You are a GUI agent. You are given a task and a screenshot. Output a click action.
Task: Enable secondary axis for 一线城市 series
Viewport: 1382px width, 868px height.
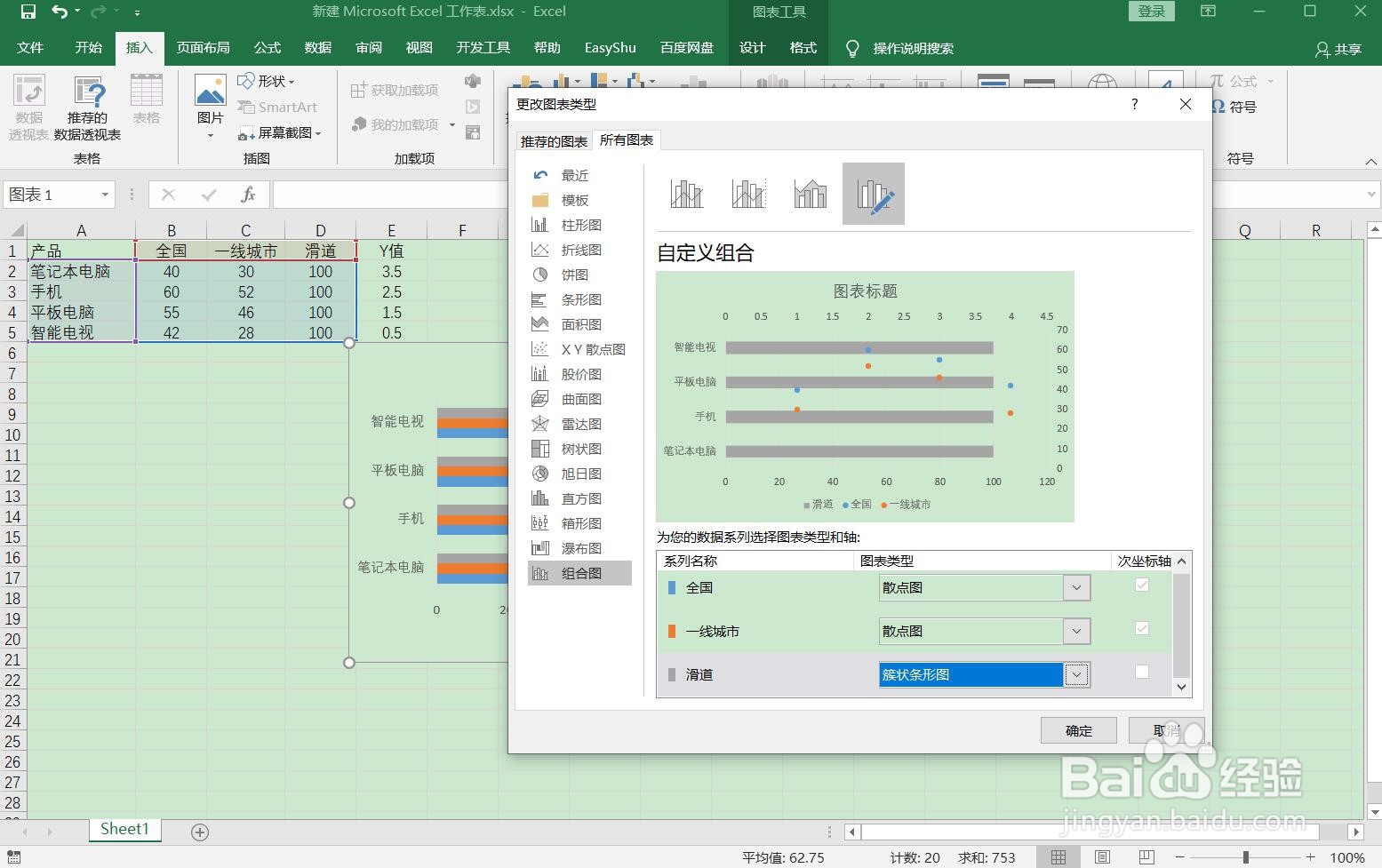(x=1141, y=628)
